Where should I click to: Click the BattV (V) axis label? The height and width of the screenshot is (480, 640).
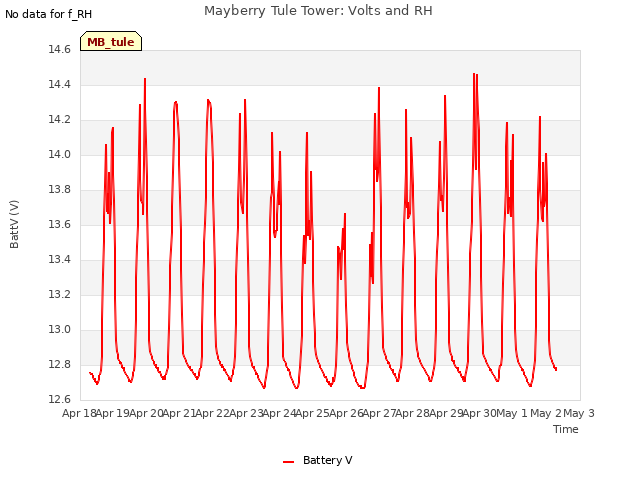14,224
